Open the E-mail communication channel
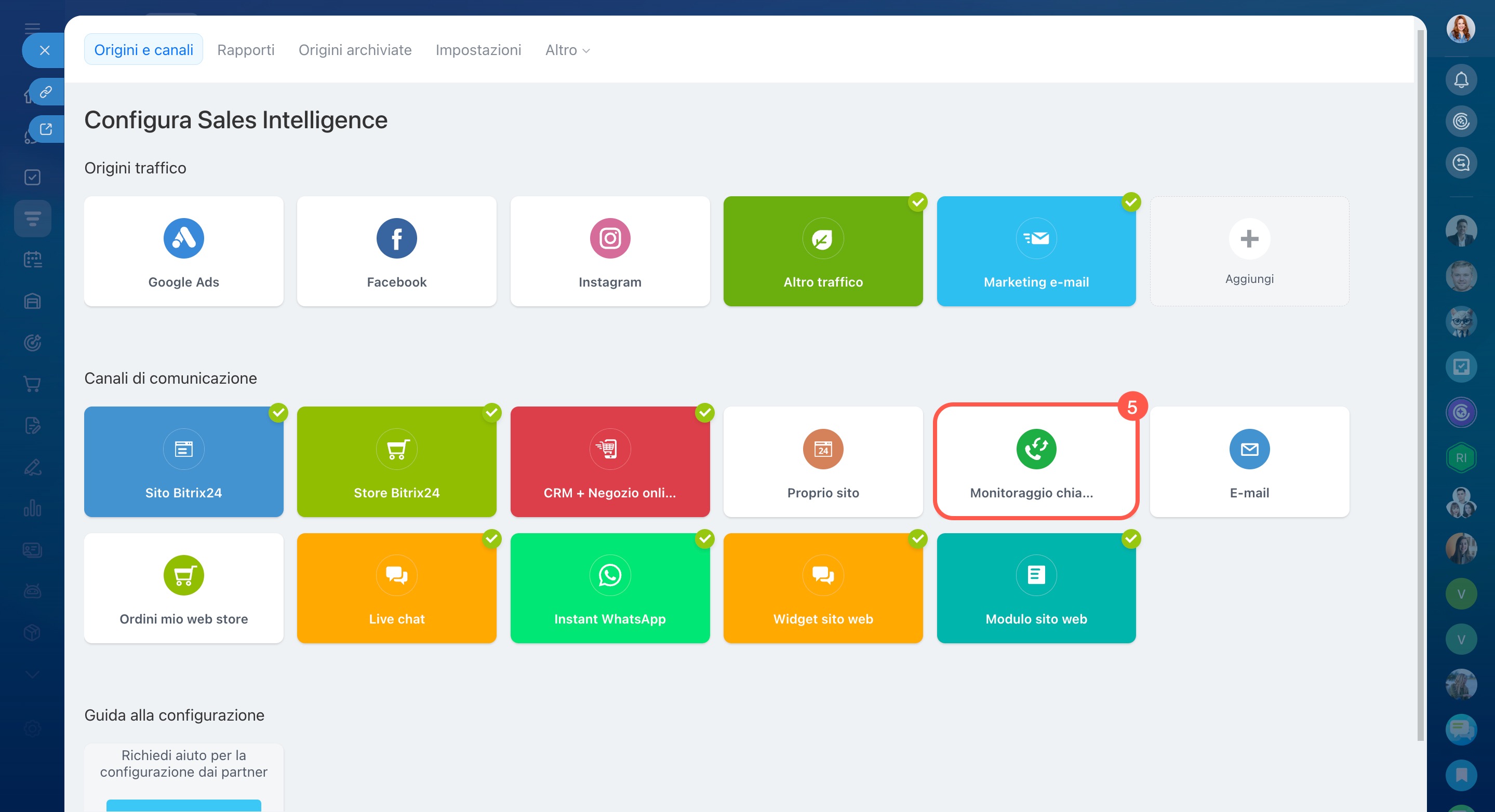1495x812 pixels. click(x=1248, y=462)
